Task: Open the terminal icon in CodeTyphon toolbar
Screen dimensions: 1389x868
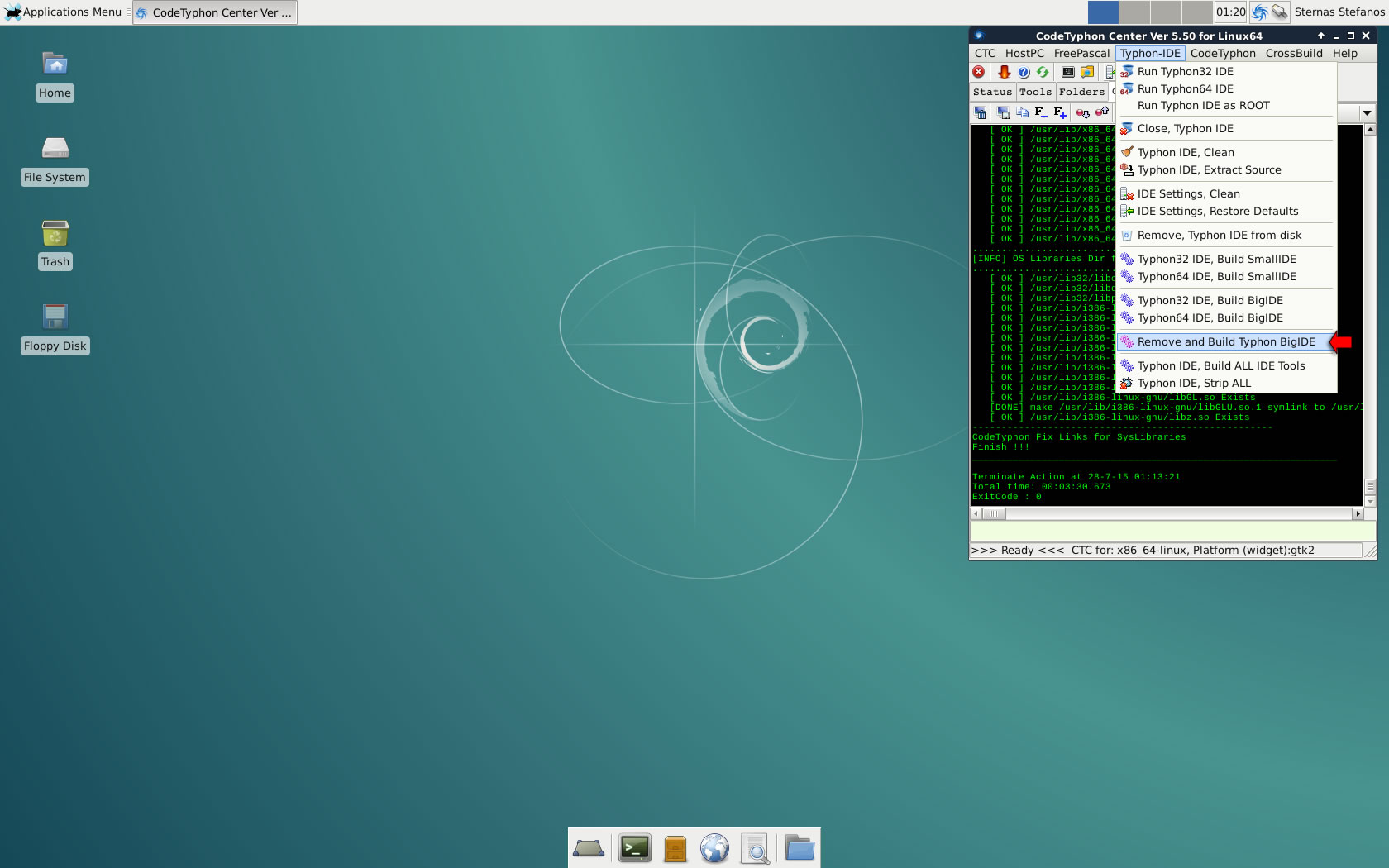Action: [1068, 72]
